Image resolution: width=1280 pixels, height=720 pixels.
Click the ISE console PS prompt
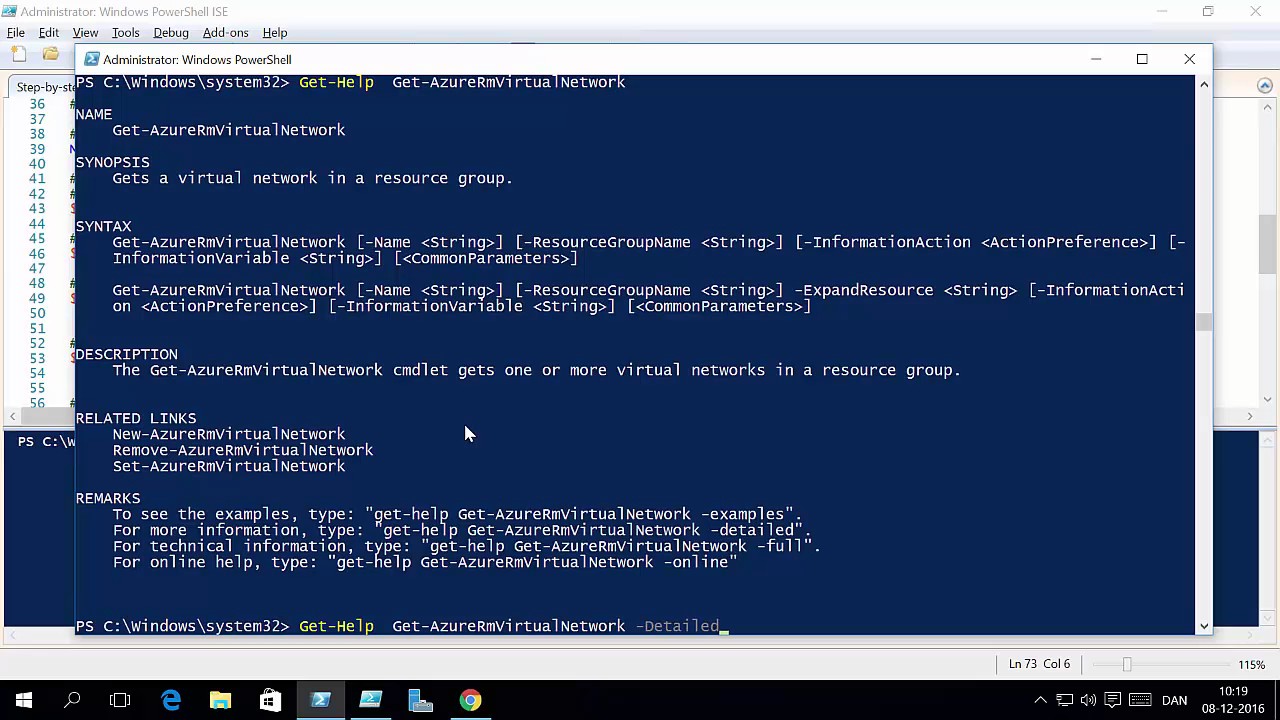coord(45,441)
